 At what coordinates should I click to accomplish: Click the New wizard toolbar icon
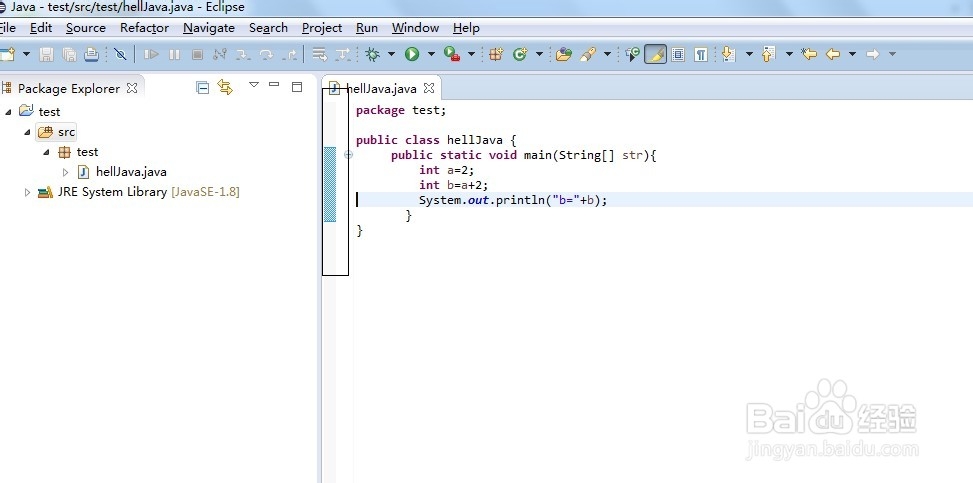coord(7,55)
